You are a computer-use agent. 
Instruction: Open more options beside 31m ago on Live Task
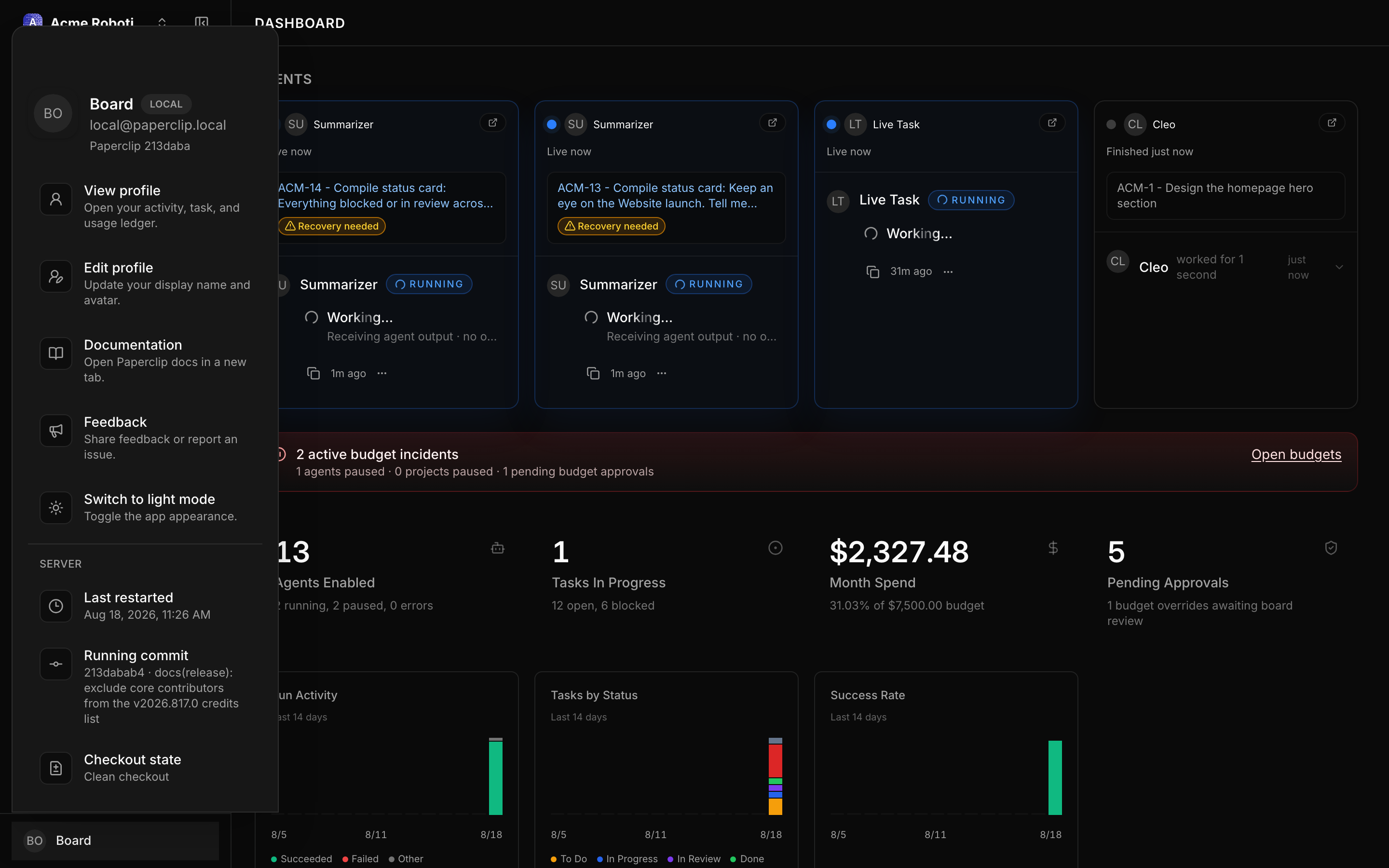pyautogui.click(x=948, y=271)
